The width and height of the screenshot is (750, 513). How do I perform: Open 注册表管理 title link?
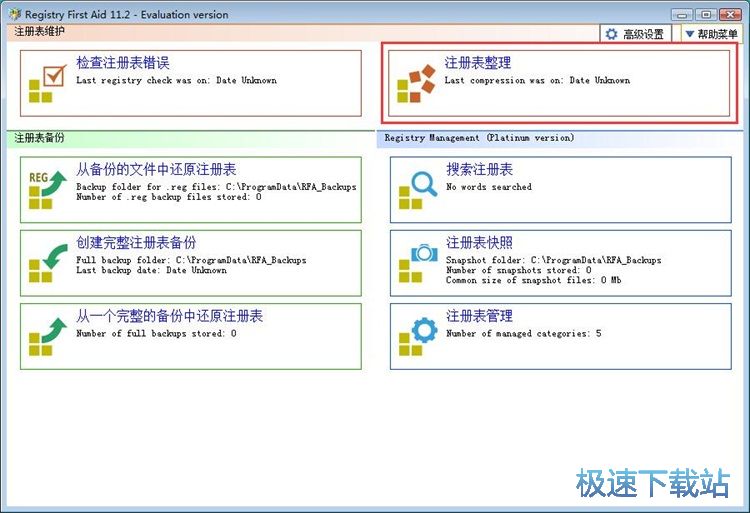[479, 316]
